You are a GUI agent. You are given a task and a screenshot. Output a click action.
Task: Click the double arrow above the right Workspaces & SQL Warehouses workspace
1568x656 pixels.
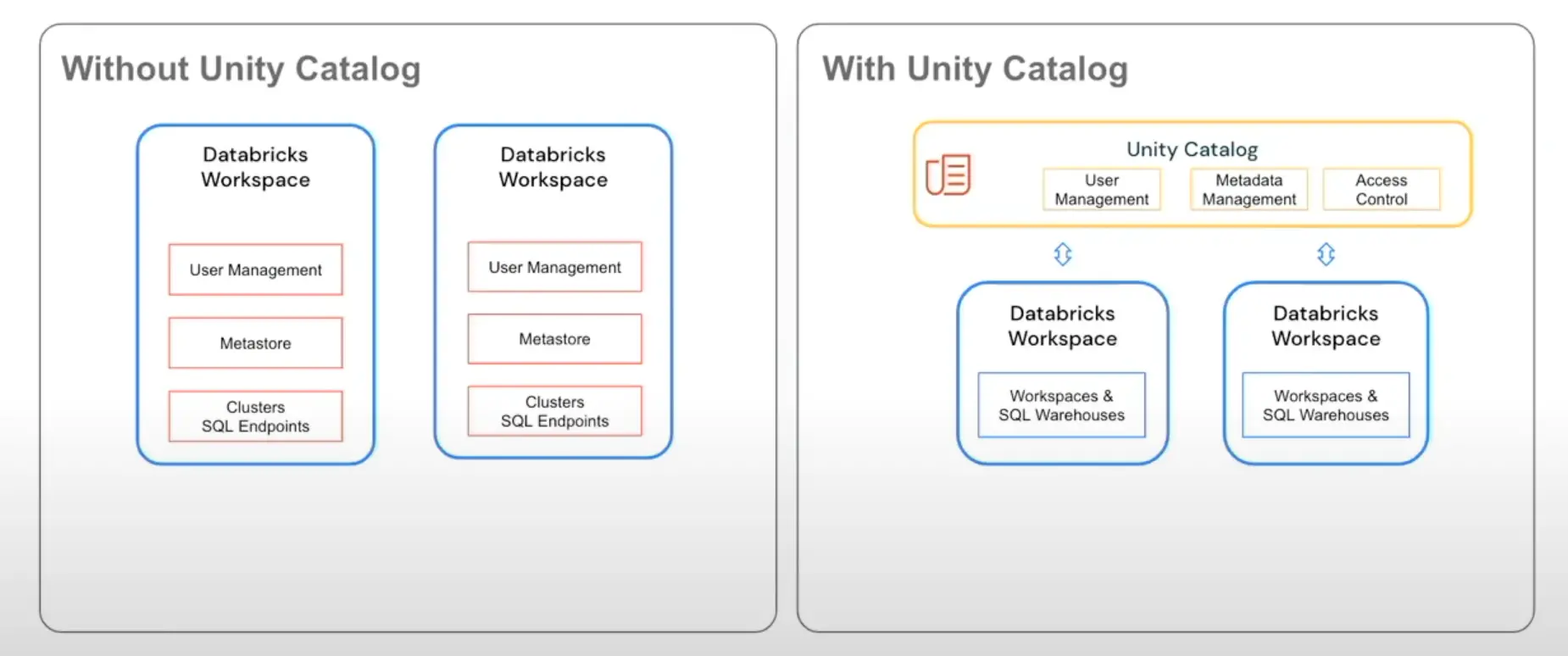pyautogui.click(x=1326, y=254)
